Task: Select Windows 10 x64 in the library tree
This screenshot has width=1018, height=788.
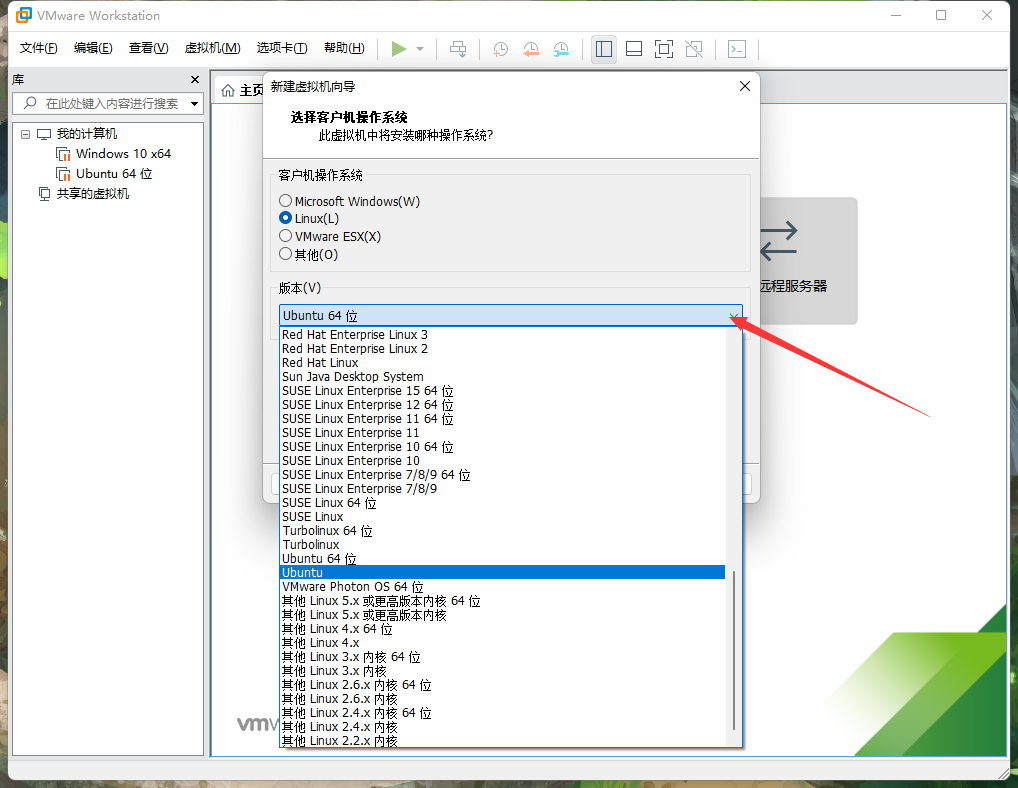Action: pos(123,154)
